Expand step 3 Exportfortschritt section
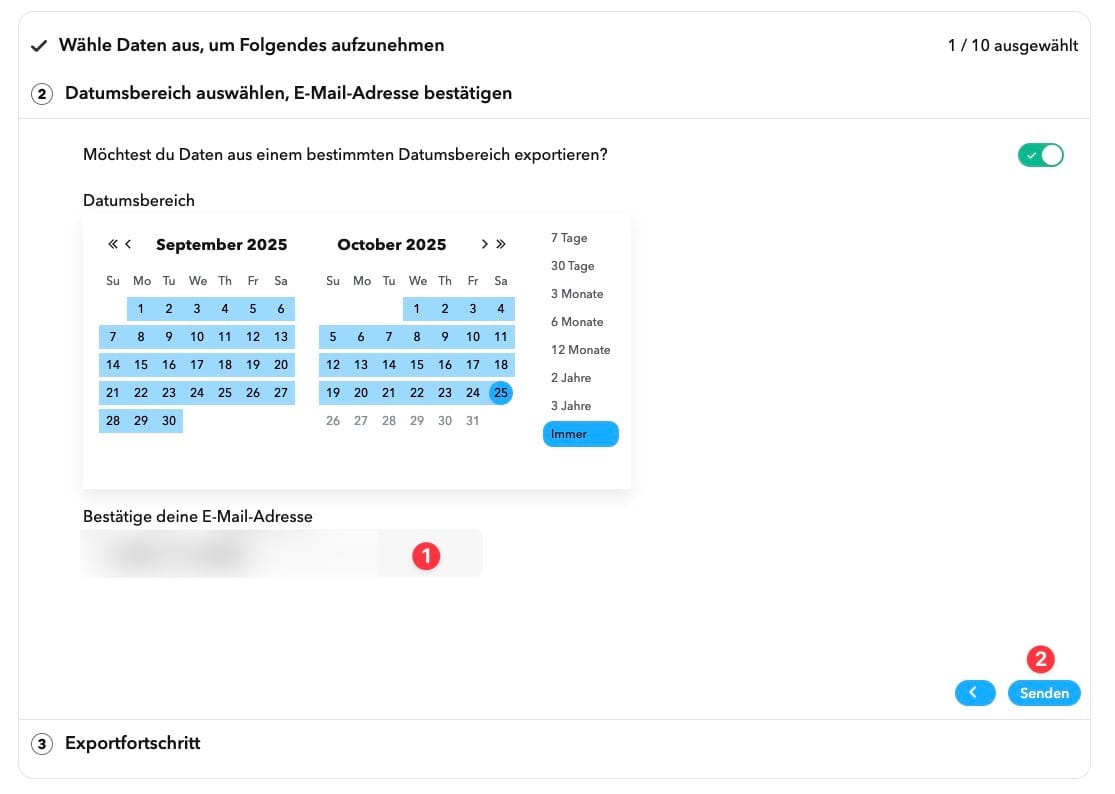 point(132,744)
